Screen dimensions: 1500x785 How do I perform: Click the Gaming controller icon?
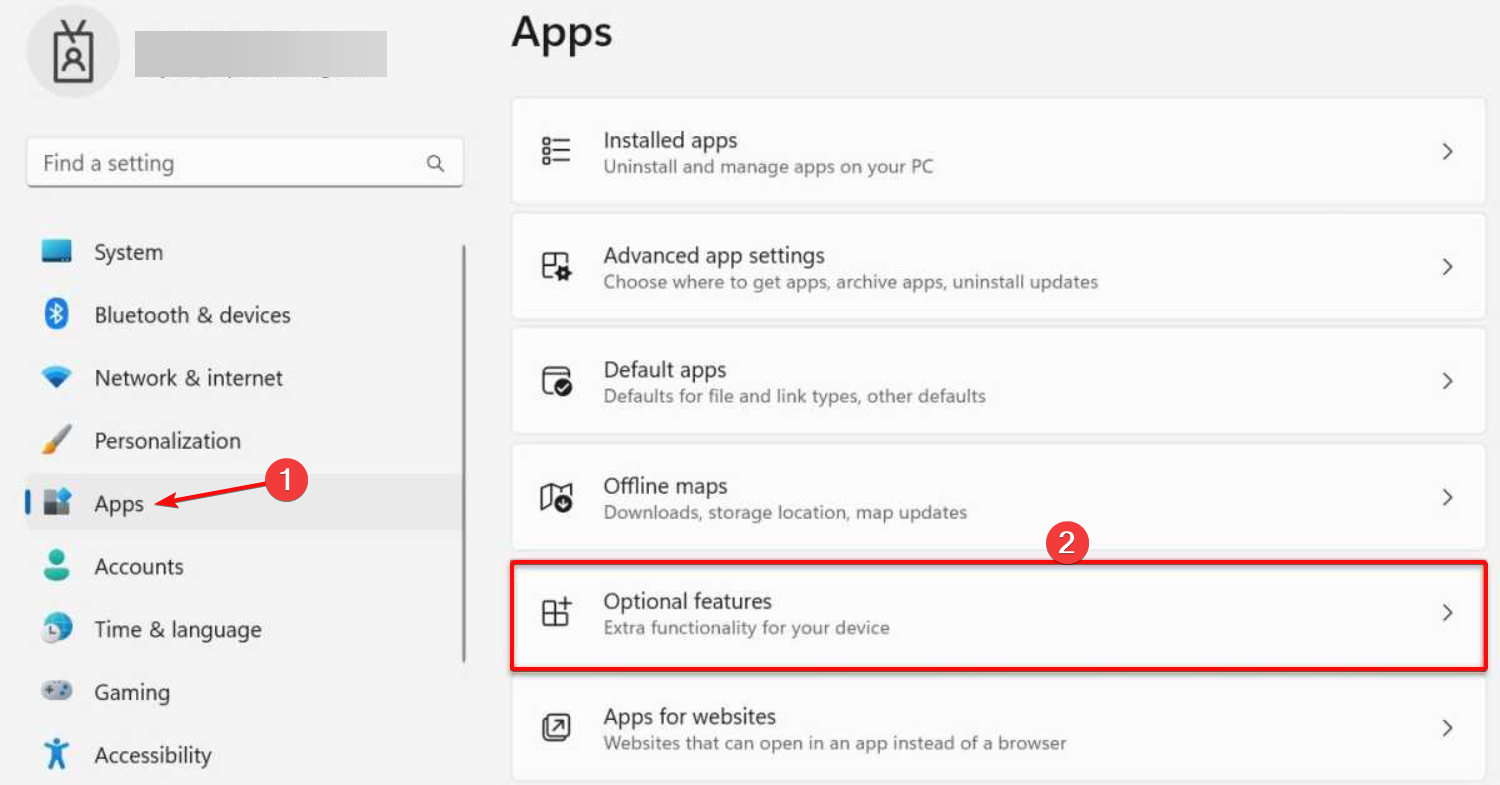coord(57,691)
